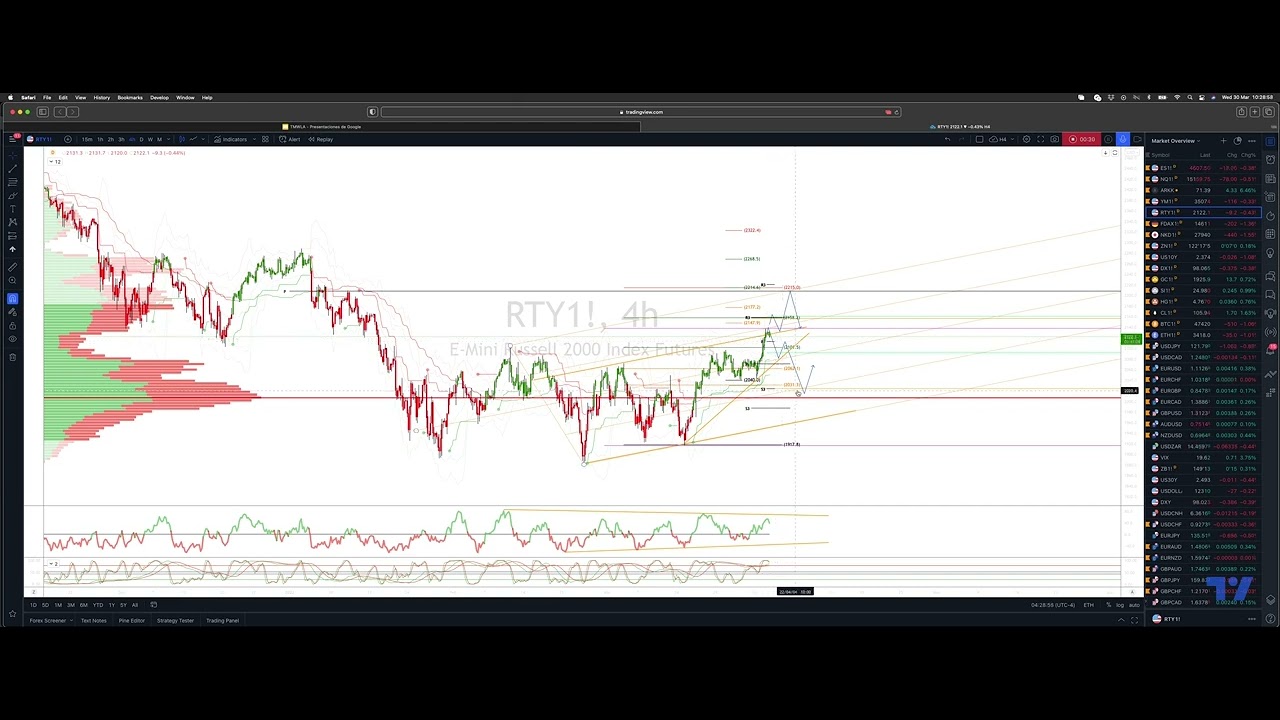Toggle log scale on price axis
1280x720 pixels.
tap(1120, 605)
